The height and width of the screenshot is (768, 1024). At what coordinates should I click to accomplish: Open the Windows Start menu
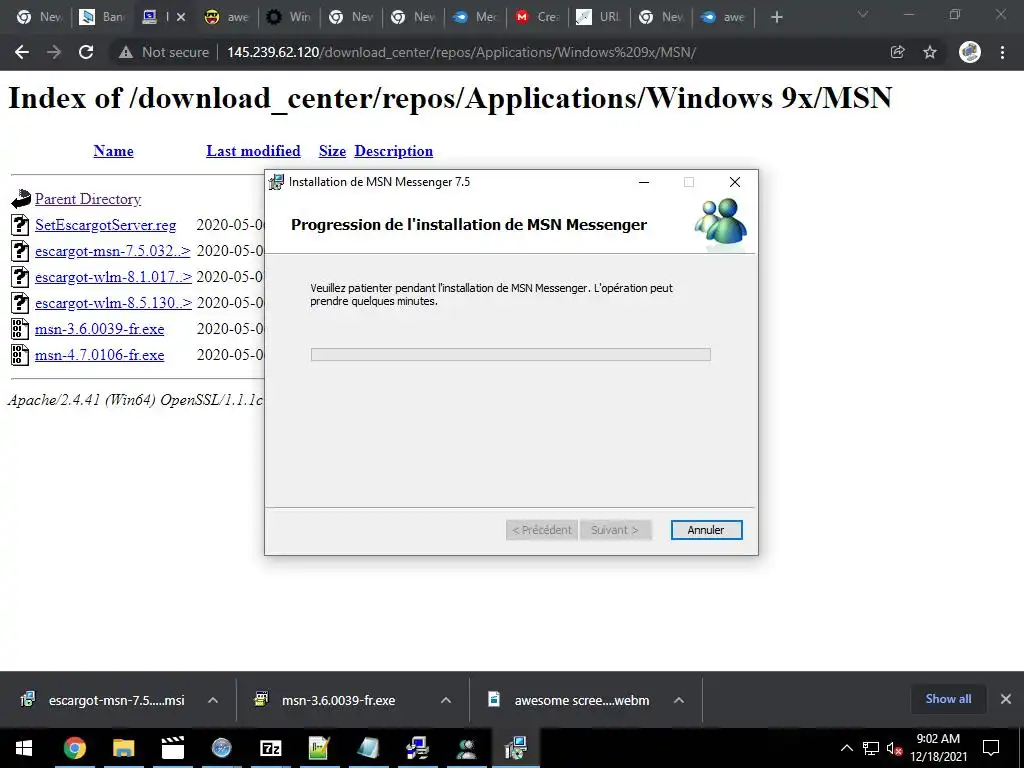coord(24,748)
